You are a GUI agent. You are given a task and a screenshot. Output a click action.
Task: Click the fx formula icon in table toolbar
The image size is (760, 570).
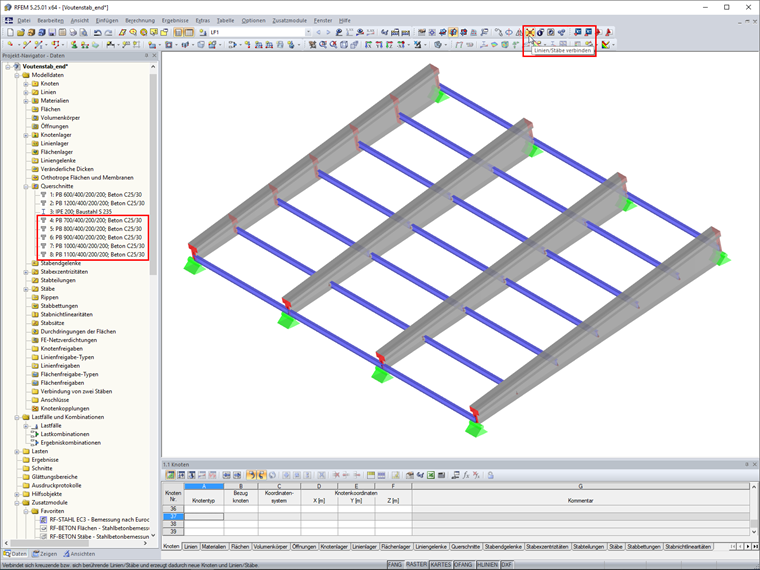click(x=466, y=475)
